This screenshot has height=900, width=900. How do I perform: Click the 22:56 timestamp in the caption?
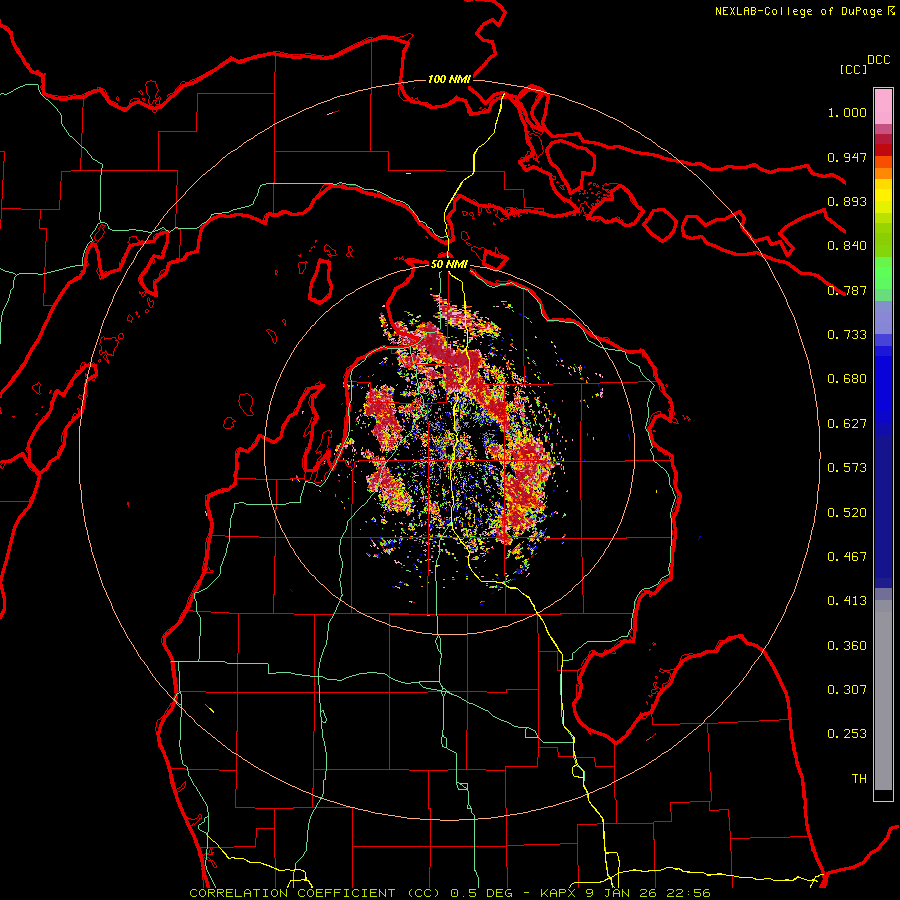click(x=690, y=893)
